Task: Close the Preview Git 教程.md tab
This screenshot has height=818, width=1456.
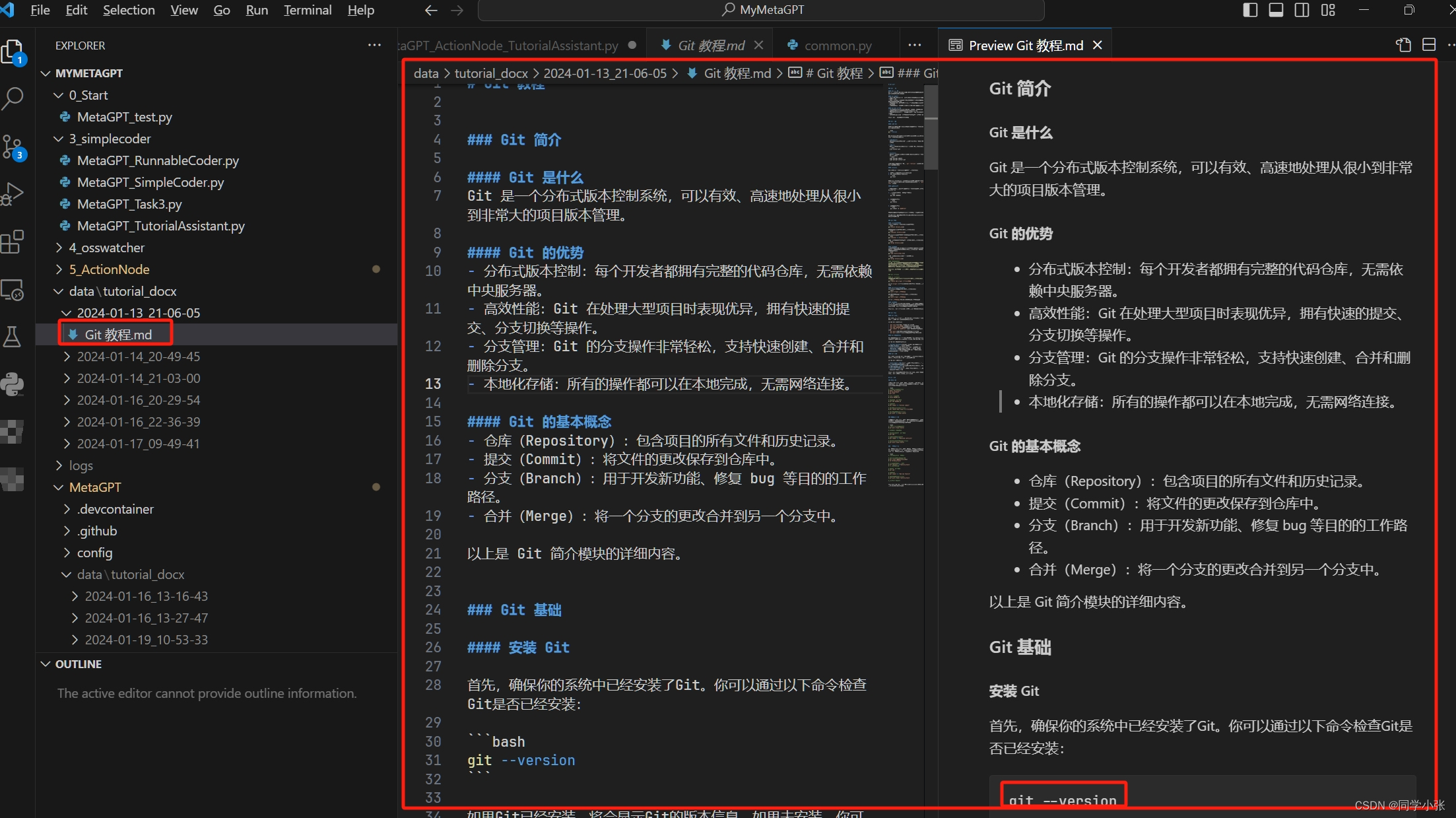Action: coord(1098,45)
